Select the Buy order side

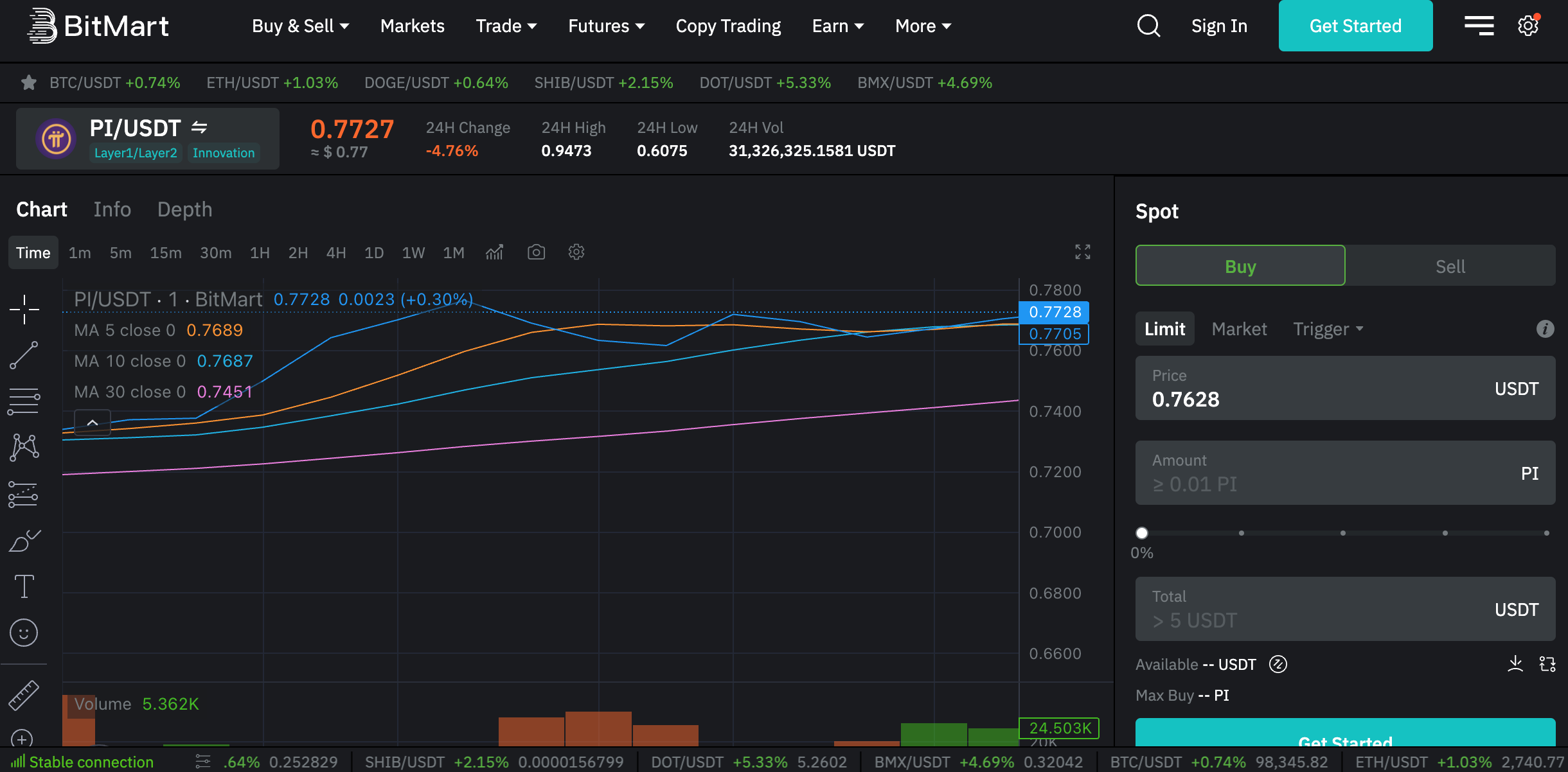[x=1240, y=266]
